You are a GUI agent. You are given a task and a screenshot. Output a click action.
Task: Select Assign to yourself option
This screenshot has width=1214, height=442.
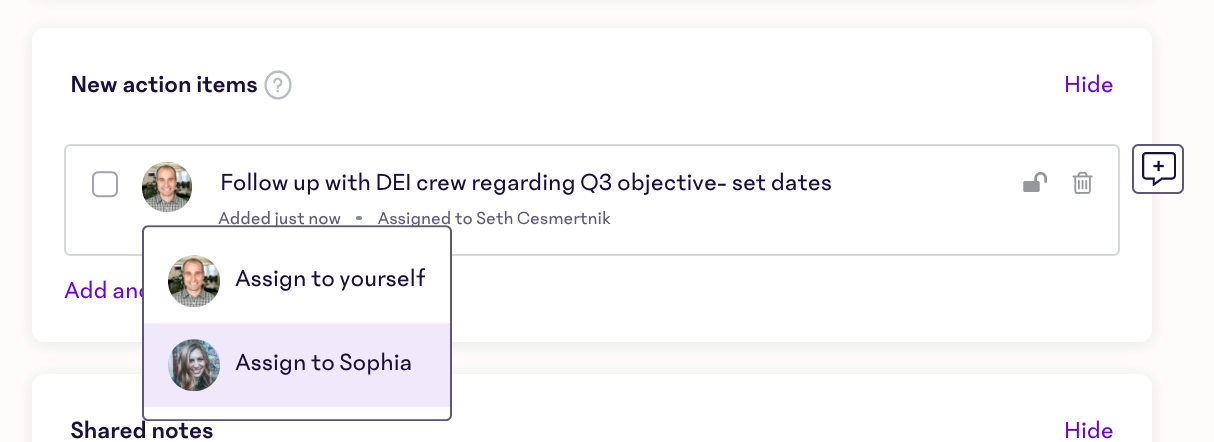click(297, 281)
